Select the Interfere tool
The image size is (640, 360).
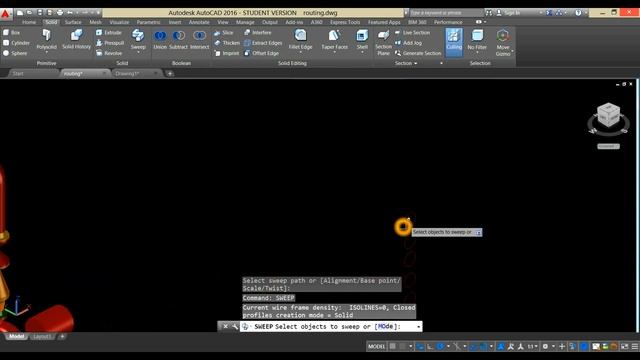click(258, 33)
